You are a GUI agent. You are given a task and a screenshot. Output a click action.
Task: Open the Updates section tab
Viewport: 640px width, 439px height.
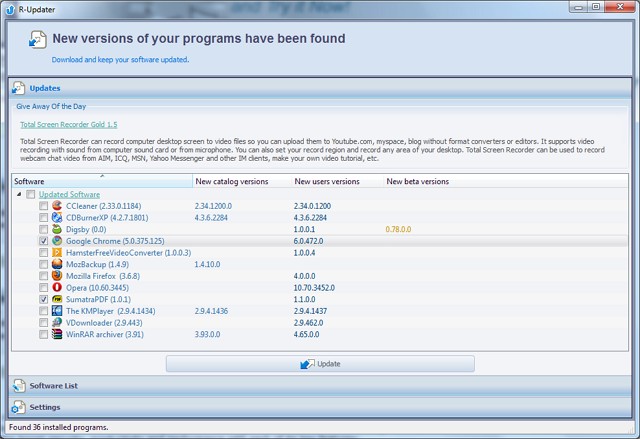coord(320,88)
